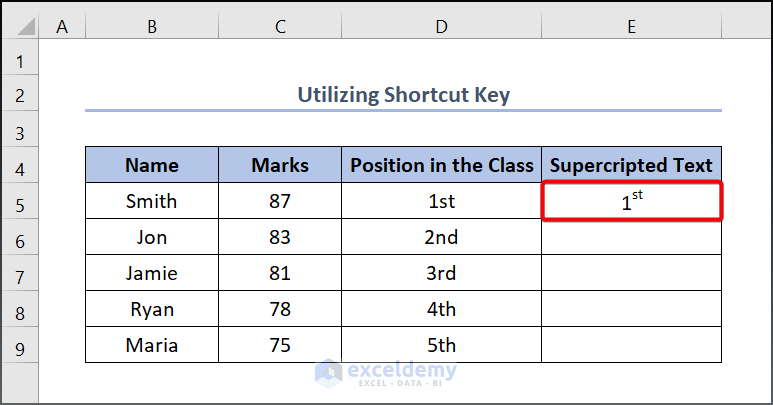The width and height of the screenshot is (773, 405).
Task: Select the Ryan name cell
Action: [x=152, y=309]
